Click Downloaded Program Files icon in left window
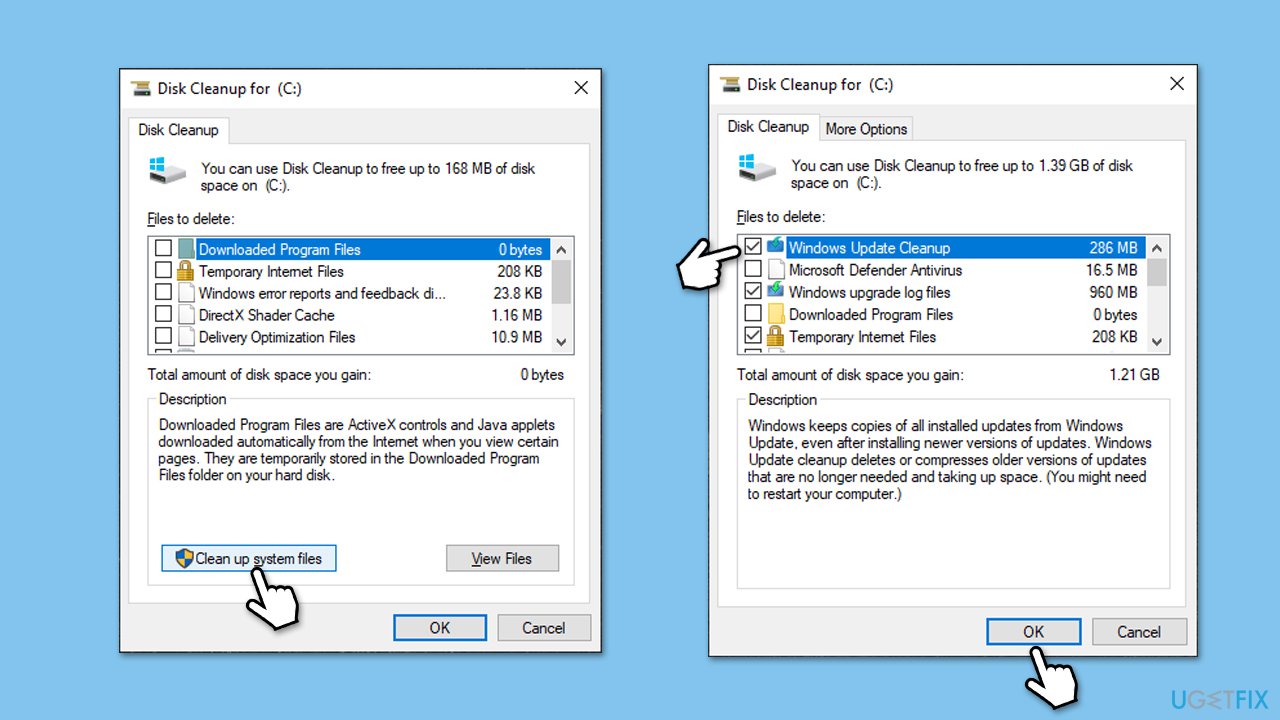Screen dimensions: 1280x720 (186, 249)
